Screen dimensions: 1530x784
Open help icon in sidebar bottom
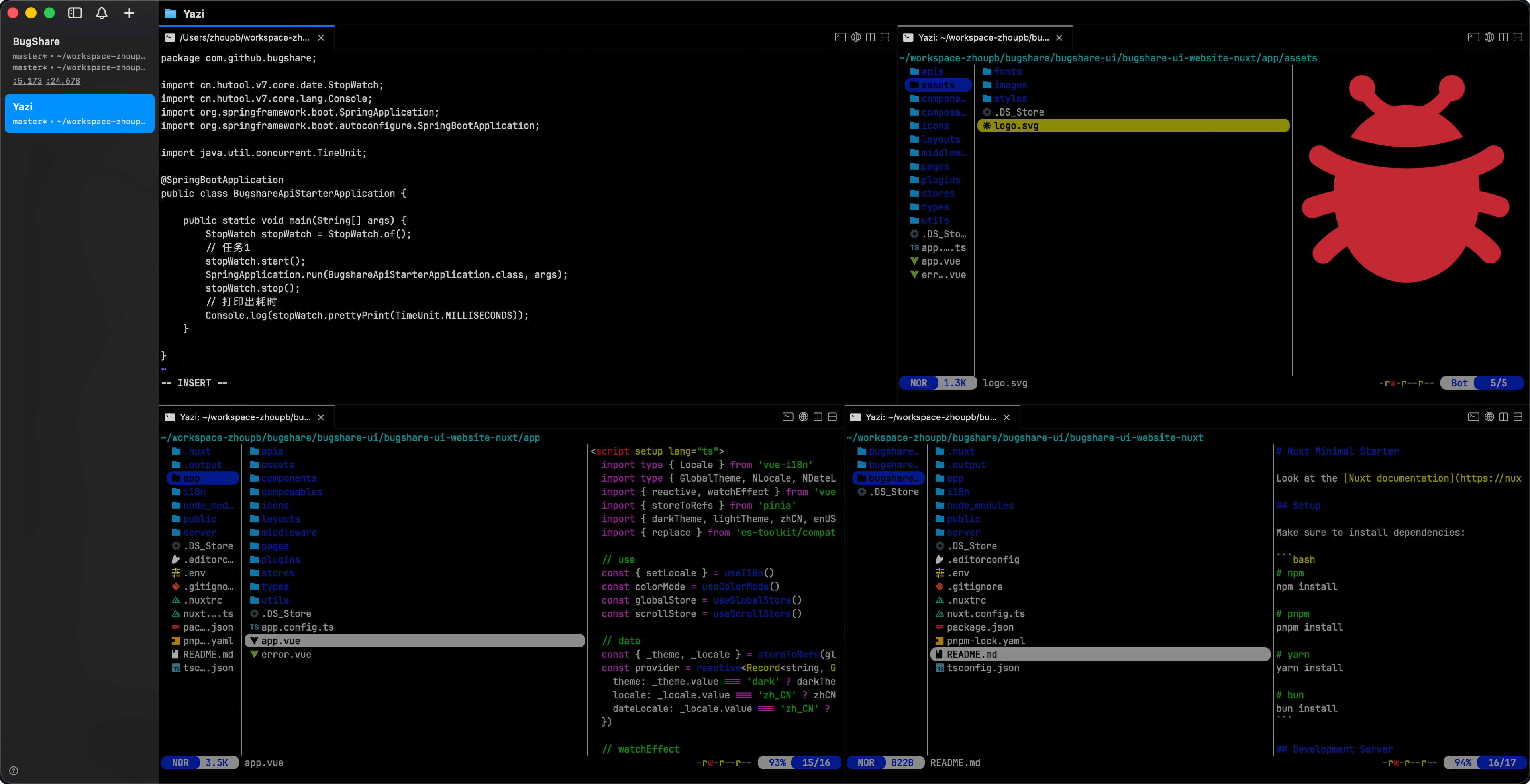coord(14,771)
